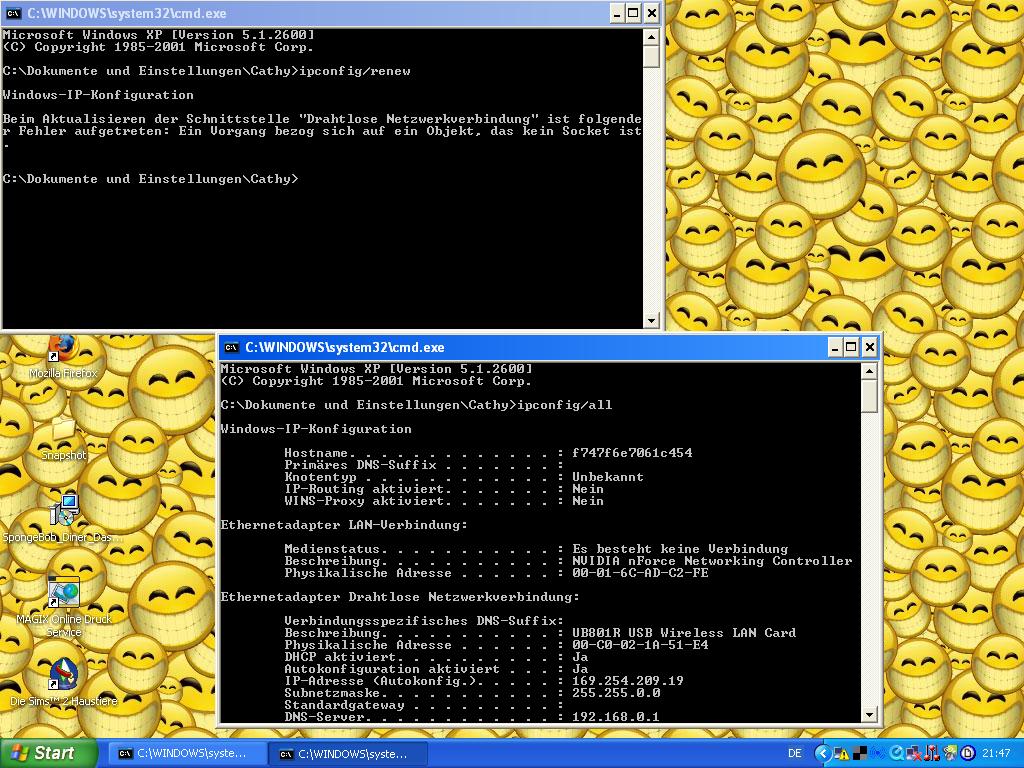Click Nein in the WINS-Proxy aktiviert row
The width and height of the screenshot is (1024, 768).
[588, 501]
